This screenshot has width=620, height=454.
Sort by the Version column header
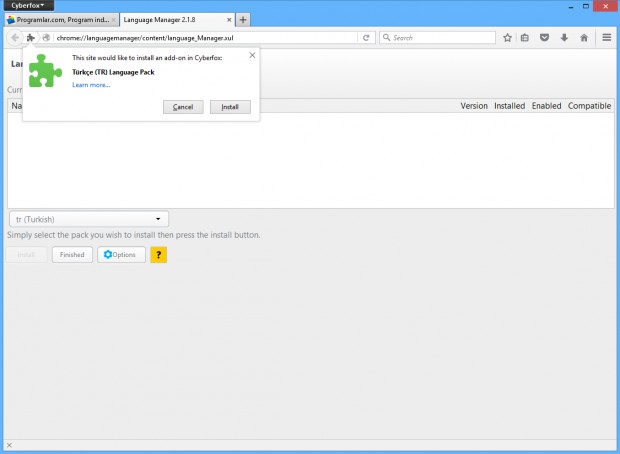[474, 106]
